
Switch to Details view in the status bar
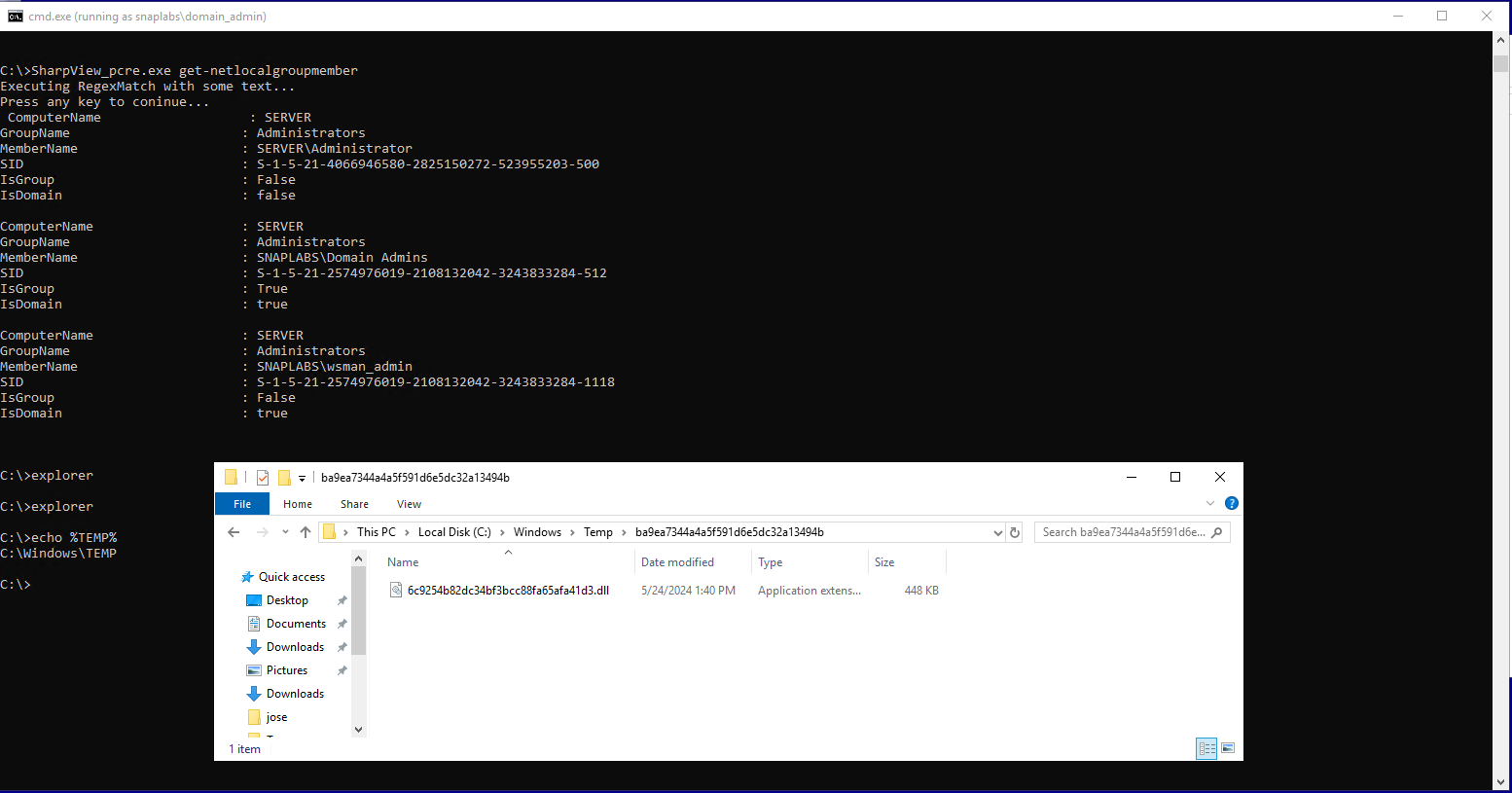pyautogui.click(x=1206, y=748)
